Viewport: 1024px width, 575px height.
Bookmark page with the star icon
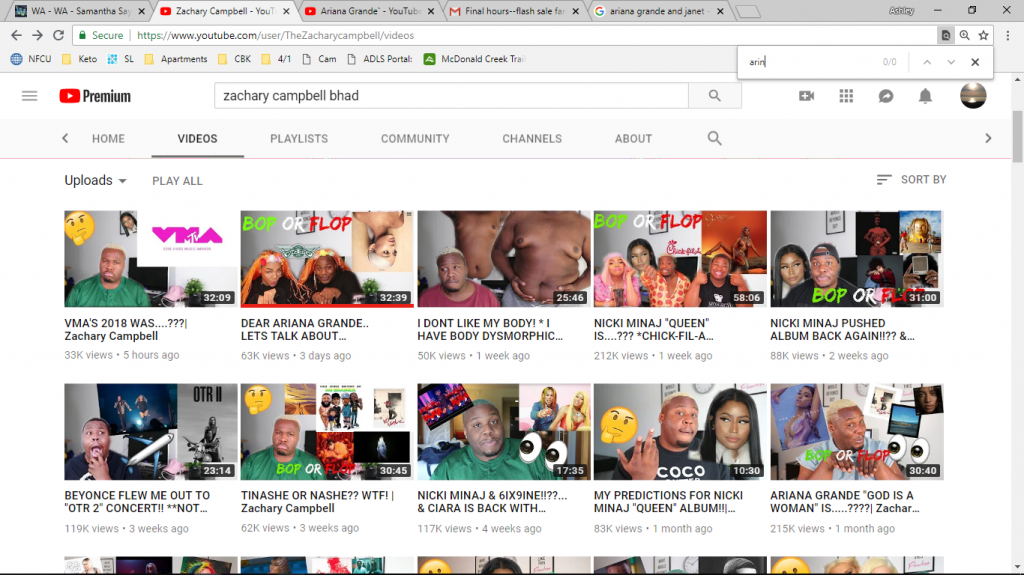click(x=984, y=35)
